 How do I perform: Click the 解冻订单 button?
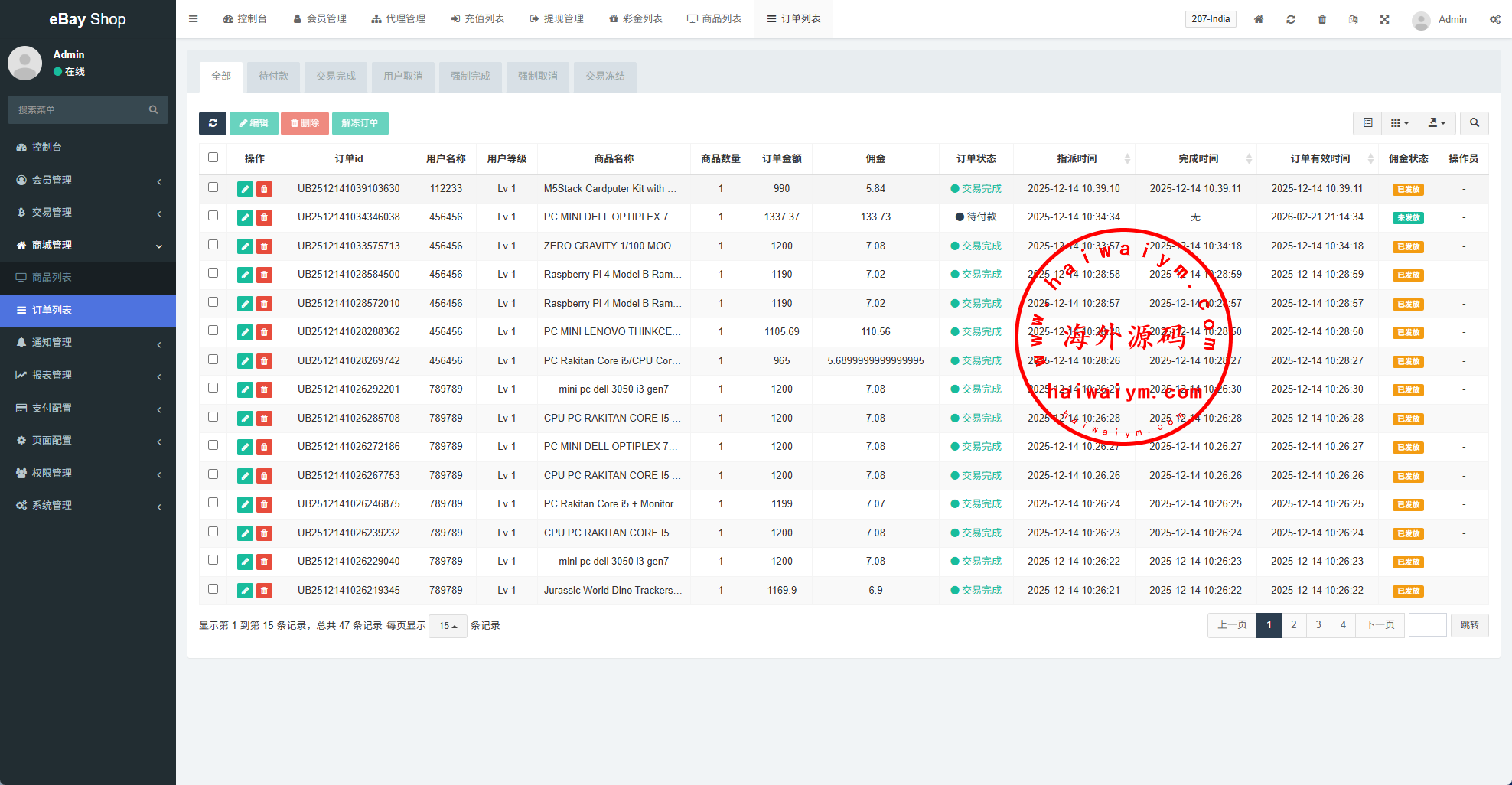360,123
